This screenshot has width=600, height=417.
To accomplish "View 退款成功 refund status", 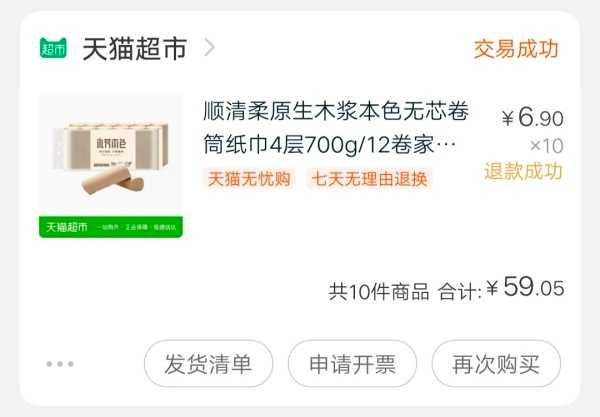I will click(x=523, y=171).
